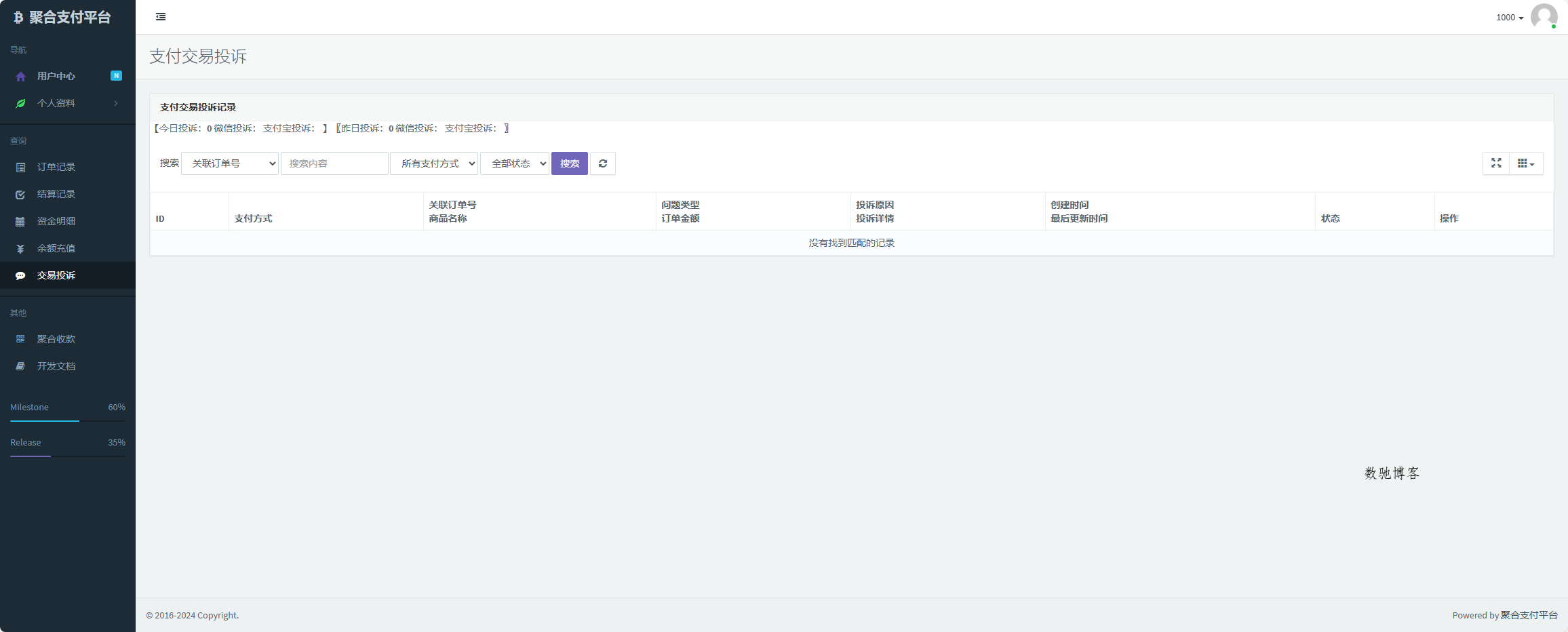Click the Release progress bar
The image size is (1568, 632).
[68, 456]
